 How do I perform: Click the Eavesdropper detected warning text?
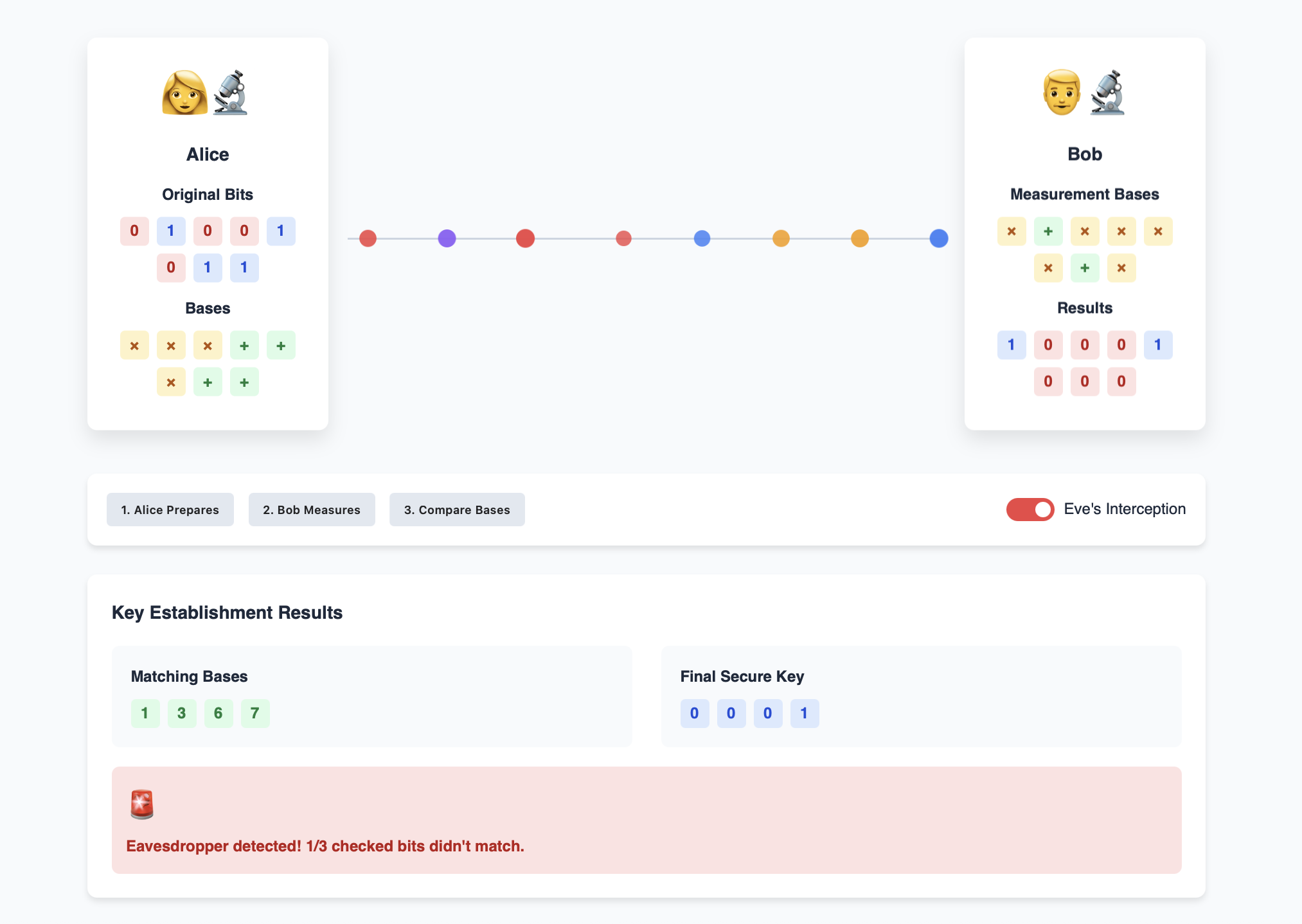(x=325, y=846)
